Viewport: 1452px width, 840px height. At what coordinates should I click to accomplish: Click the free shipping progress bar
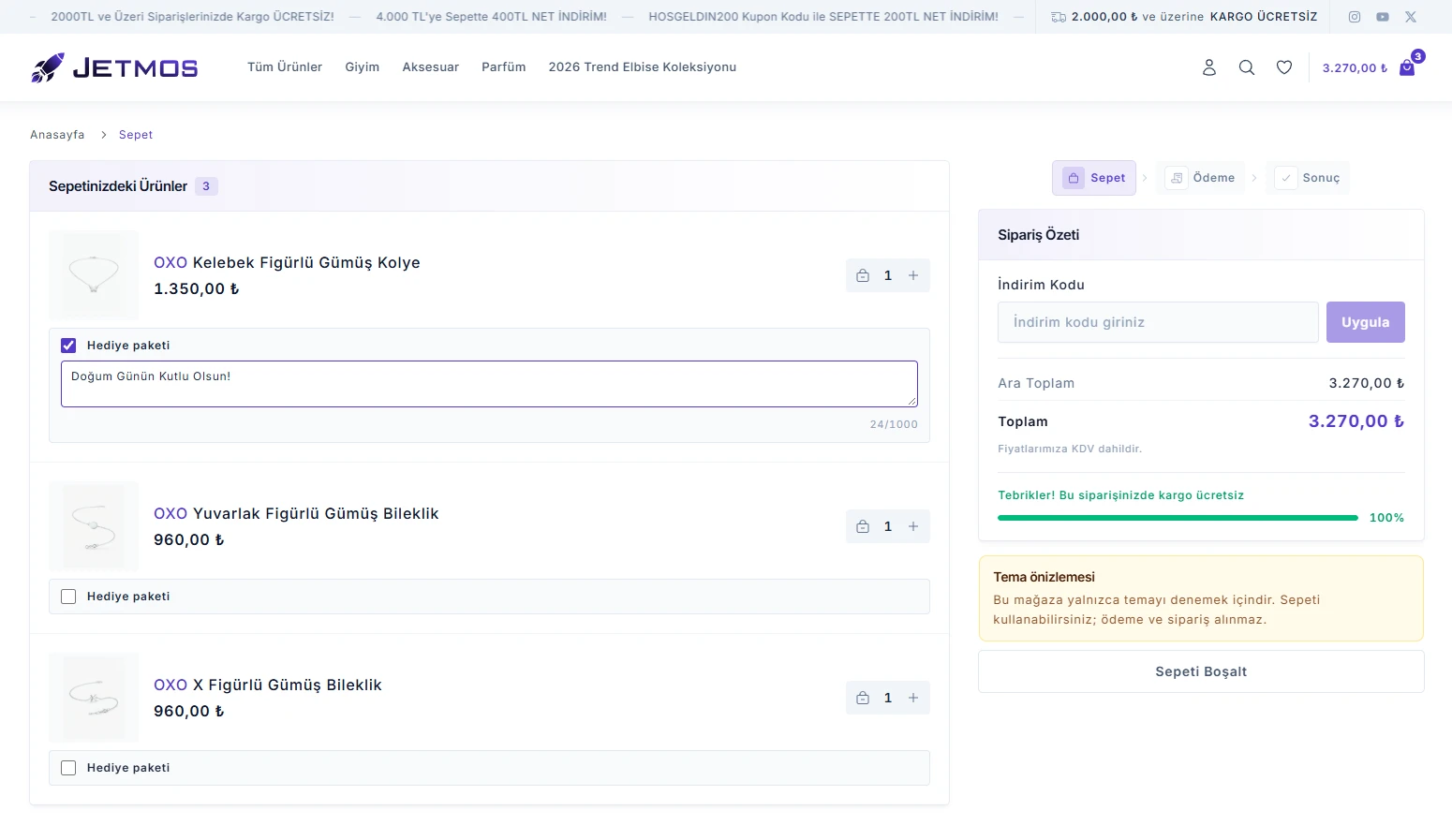(1178, 518)
